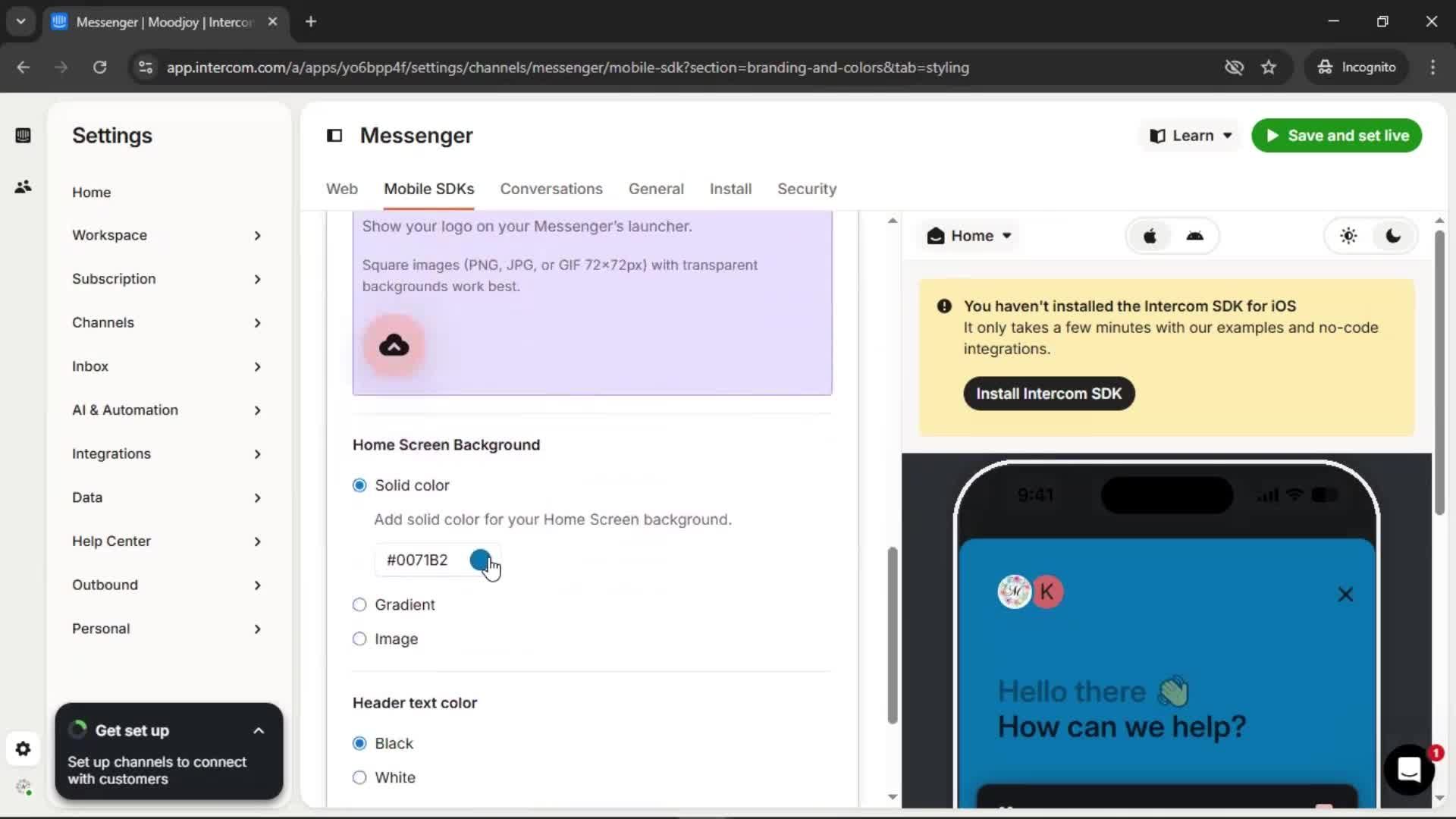
Task: Switch to the Web tab
Action: pyautogui.click(x=341, y=189)
